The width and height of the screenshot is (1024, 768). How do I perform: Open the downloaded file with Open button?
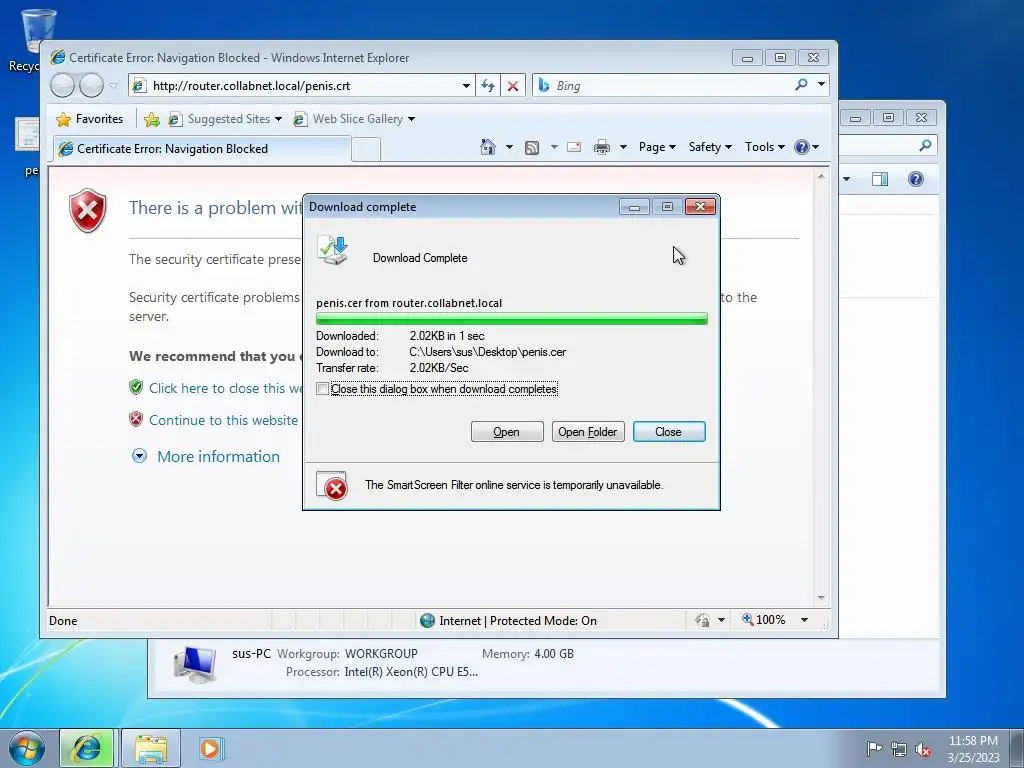(507, 432)
